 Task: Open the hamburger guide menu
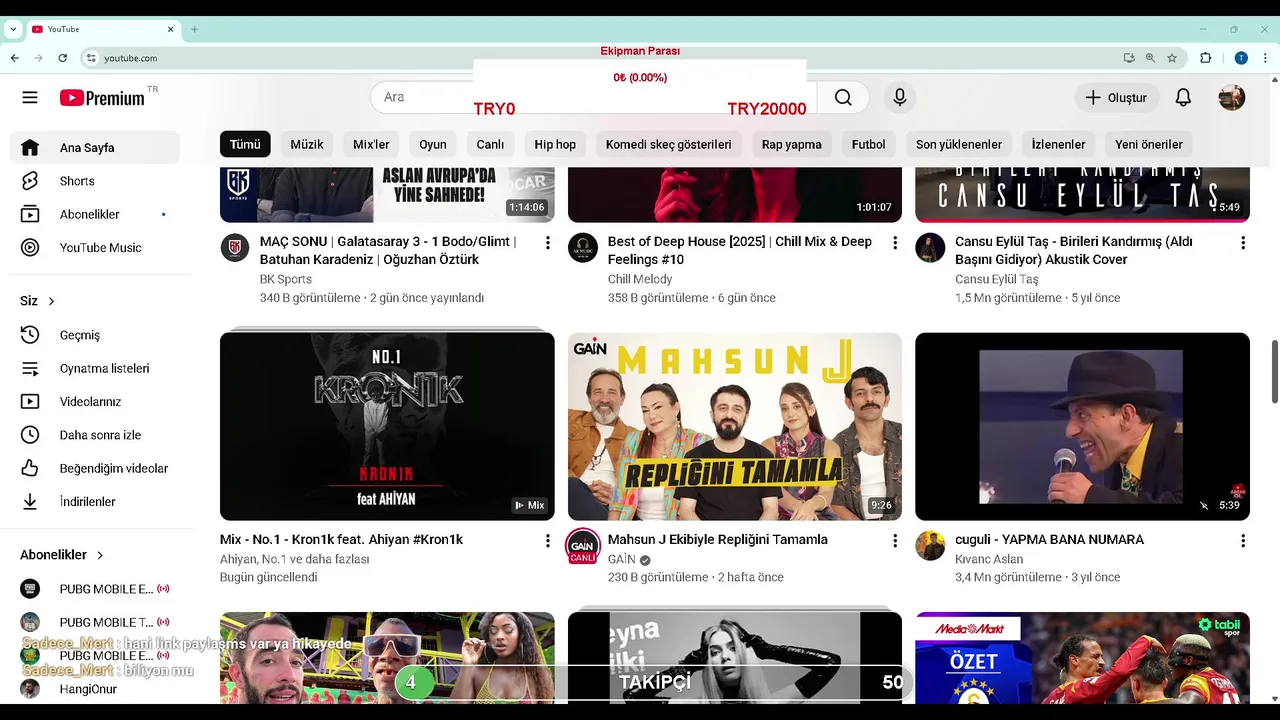pos(30,97)
